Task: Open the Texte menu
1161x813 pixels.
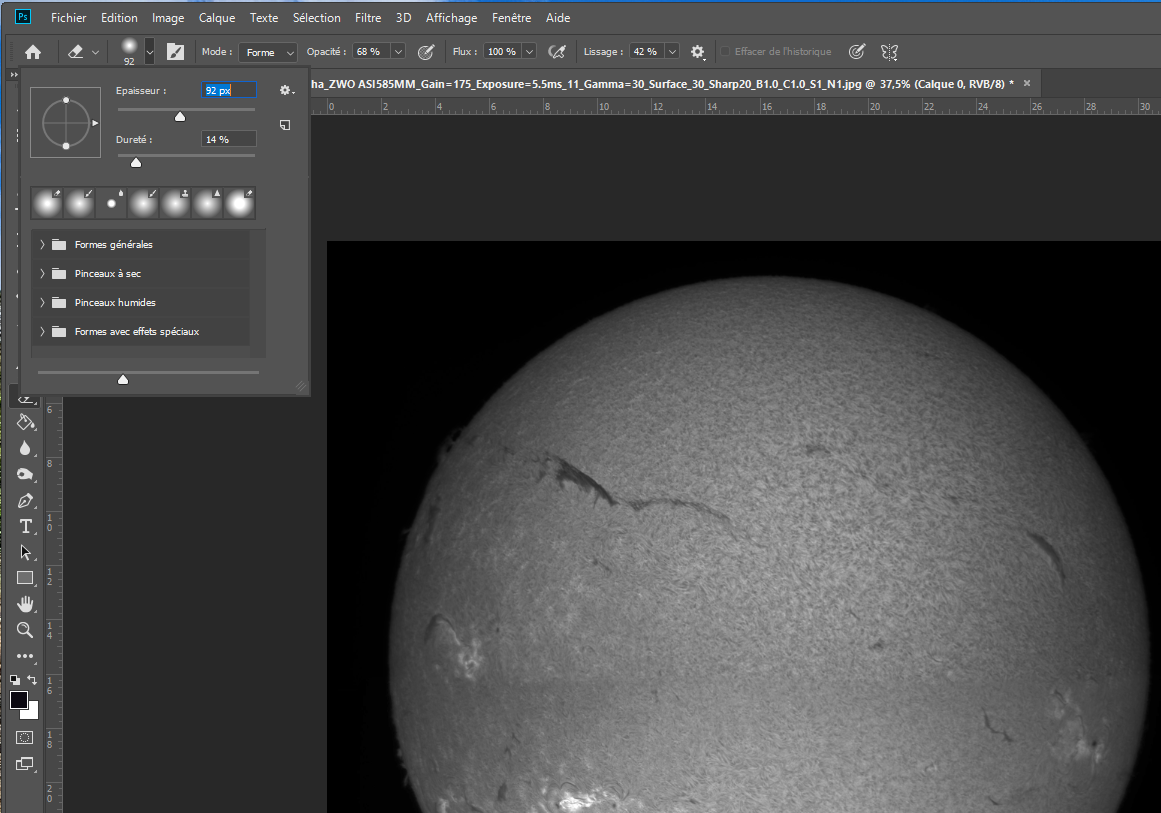Action: tap(264, 18)
